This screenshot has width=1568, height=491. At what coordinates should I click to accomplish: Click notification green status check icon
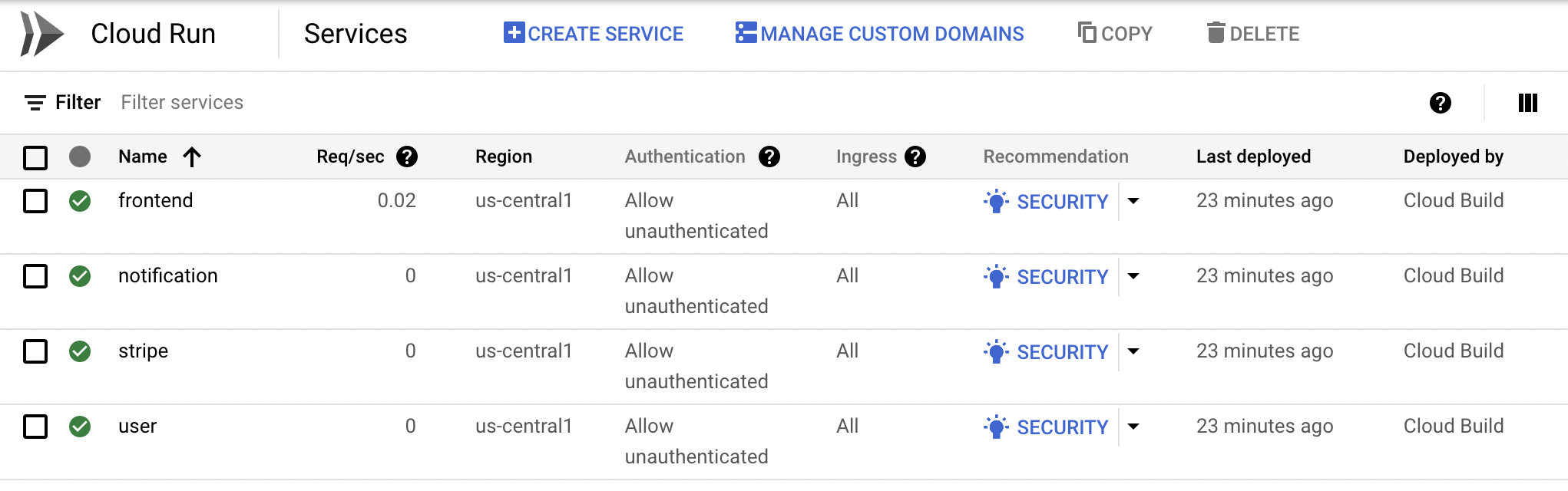tap(80, 276)
